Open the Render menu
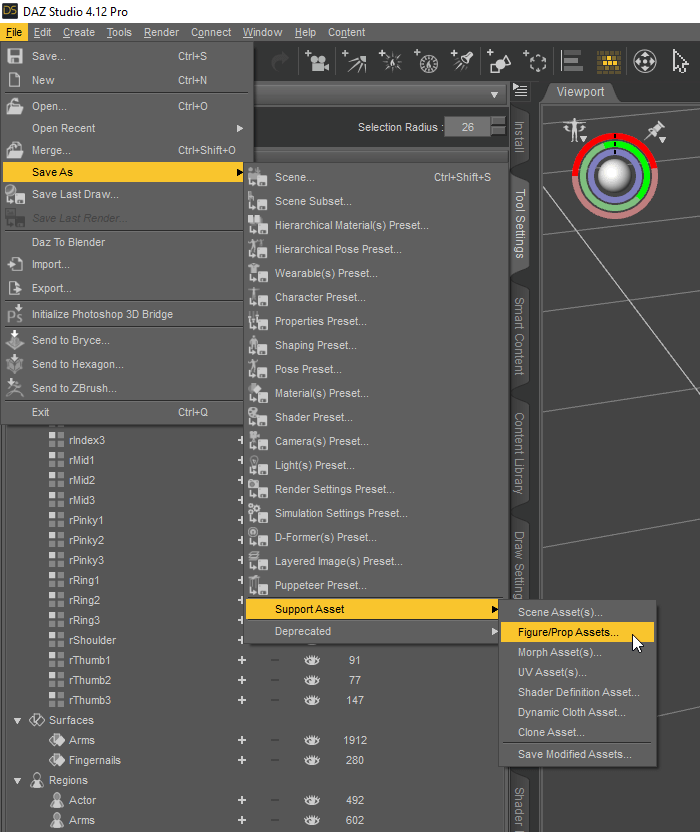The height and width of the screenshot is (832, 700). click(161, 32)
